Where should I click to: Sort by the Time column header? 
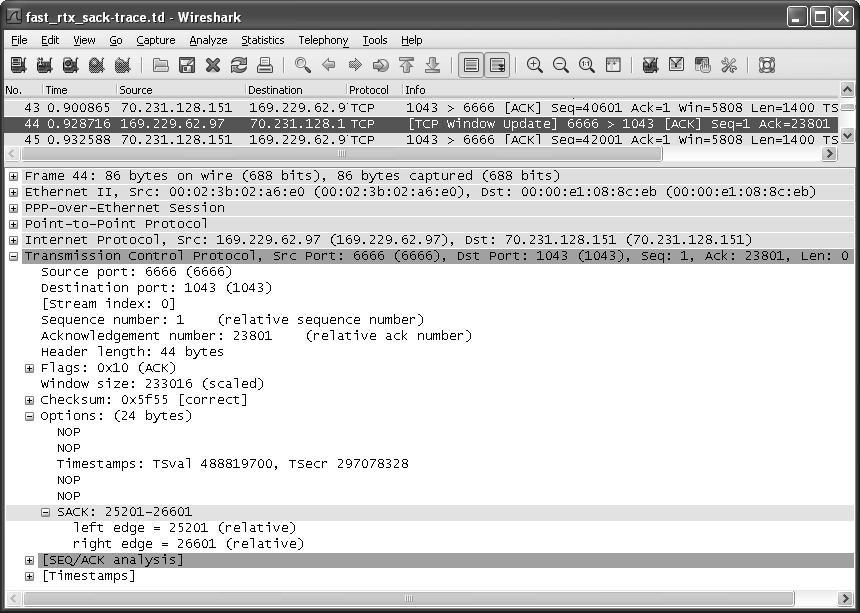click(x=79, y=90)
